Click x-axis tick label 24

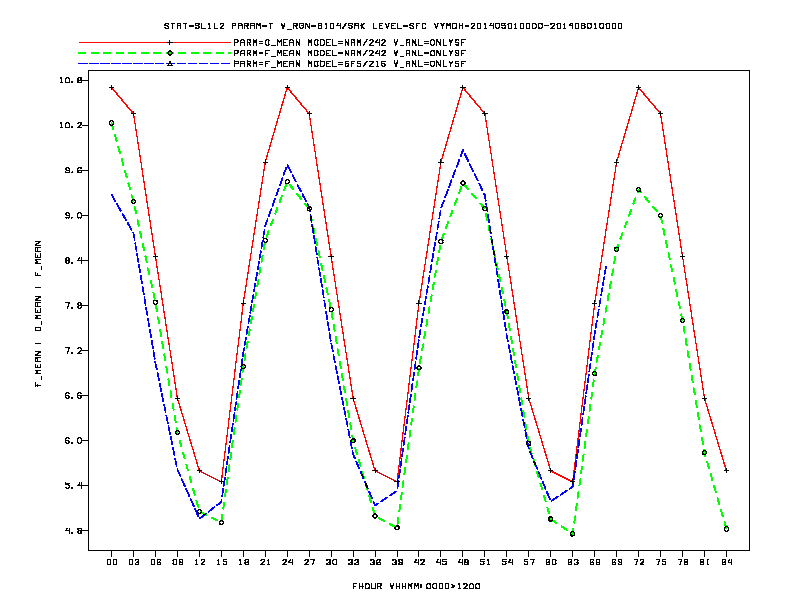tap(287, 562)
